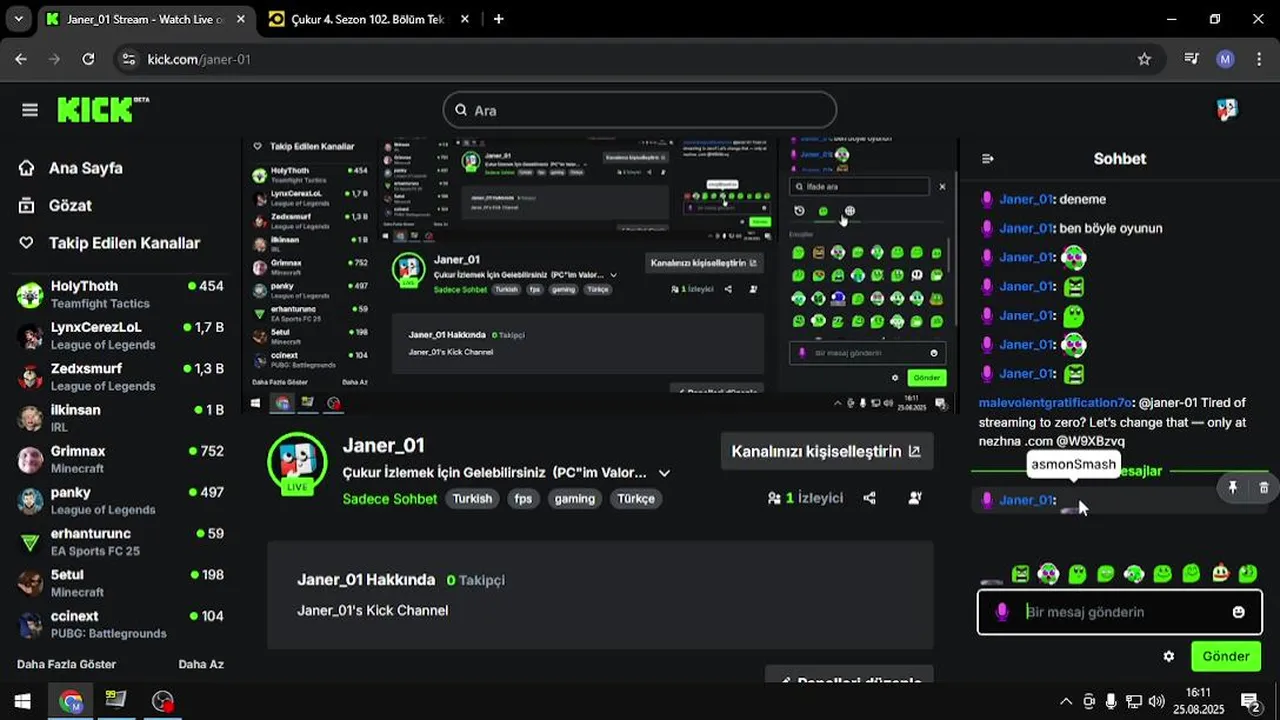Expand the stream title chevron
The image size is (1280, 720).
coord(664,473)
